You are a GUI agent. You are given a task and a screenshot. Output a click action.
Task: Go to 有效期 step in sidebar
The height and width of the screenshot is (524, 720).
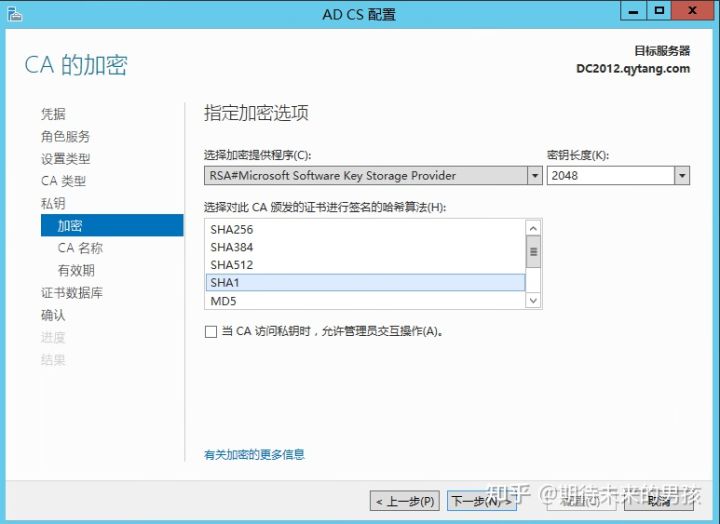point(76,270)
